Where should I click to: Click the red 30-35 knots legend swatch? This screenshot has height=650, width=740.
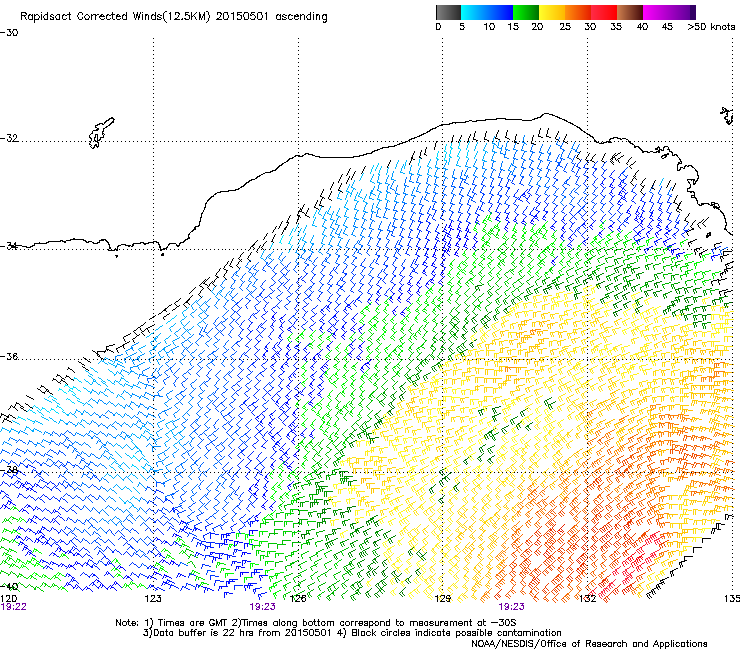604,12
